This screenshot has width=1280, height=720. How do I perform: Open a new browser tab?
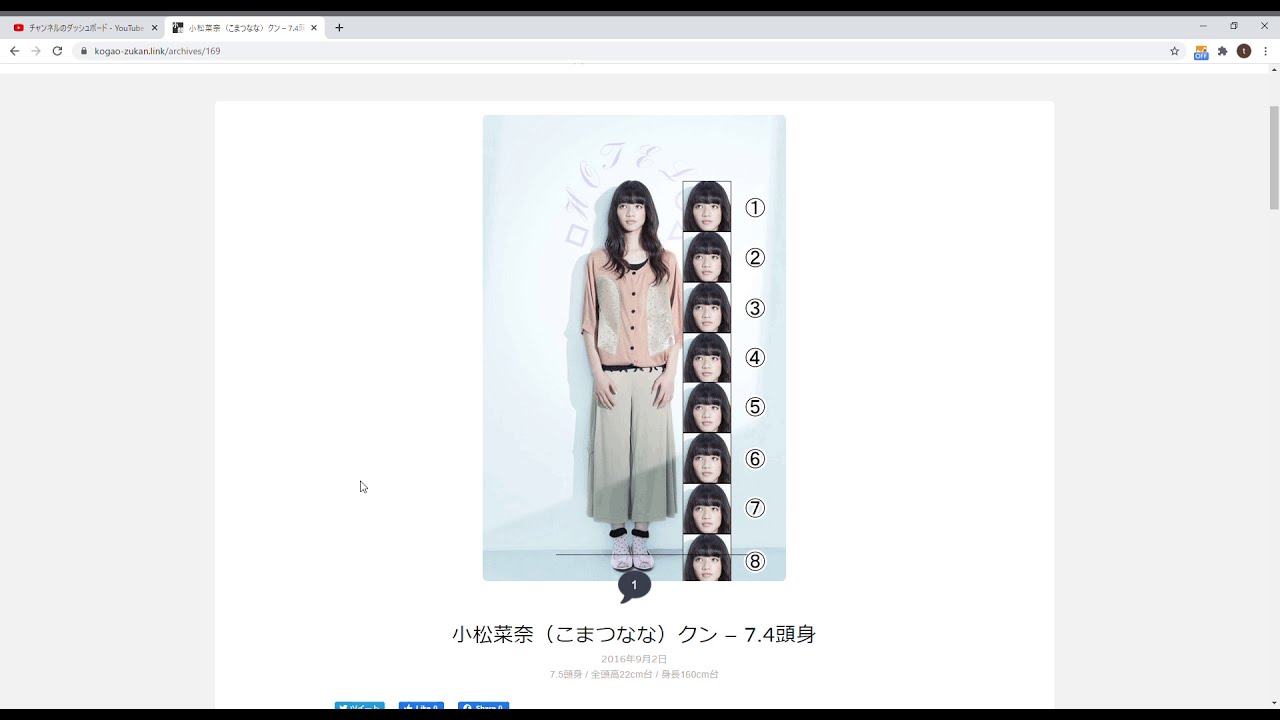coord(339,27)
